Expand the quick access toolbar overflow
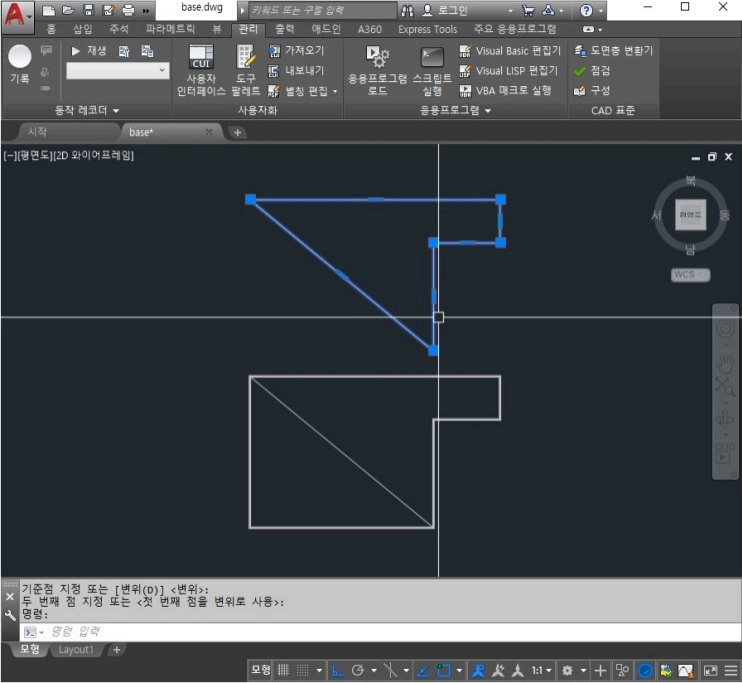 pos(146,10)
